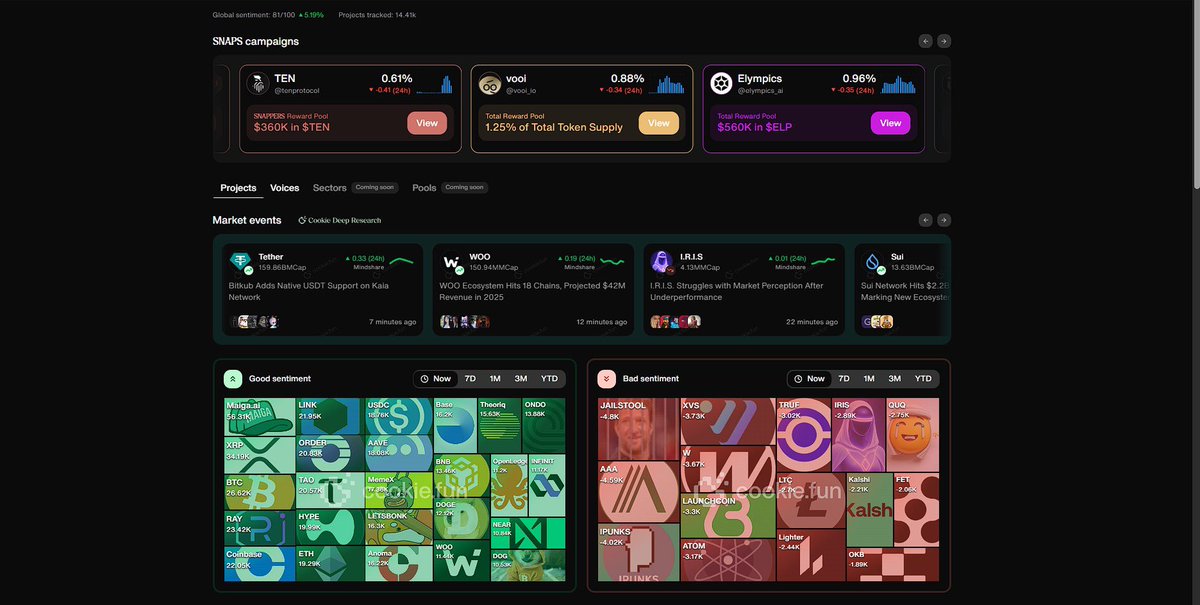Open the BTC tile in Good sentiment
The width and height of the screenshot is (1200, 605).
260,494
